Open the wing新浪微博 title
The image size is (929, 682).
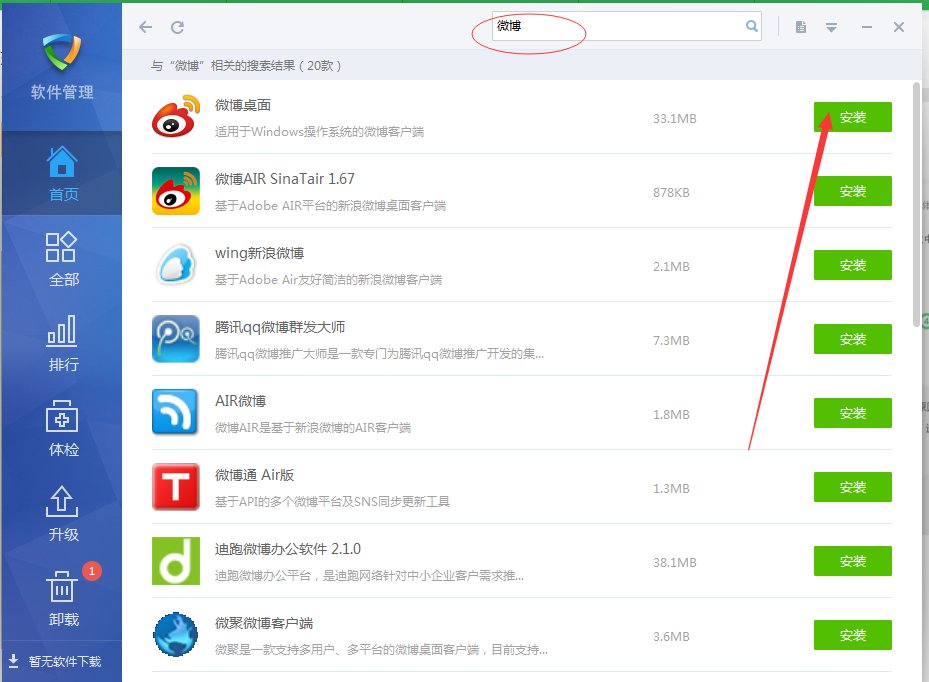tap(260, 253)
